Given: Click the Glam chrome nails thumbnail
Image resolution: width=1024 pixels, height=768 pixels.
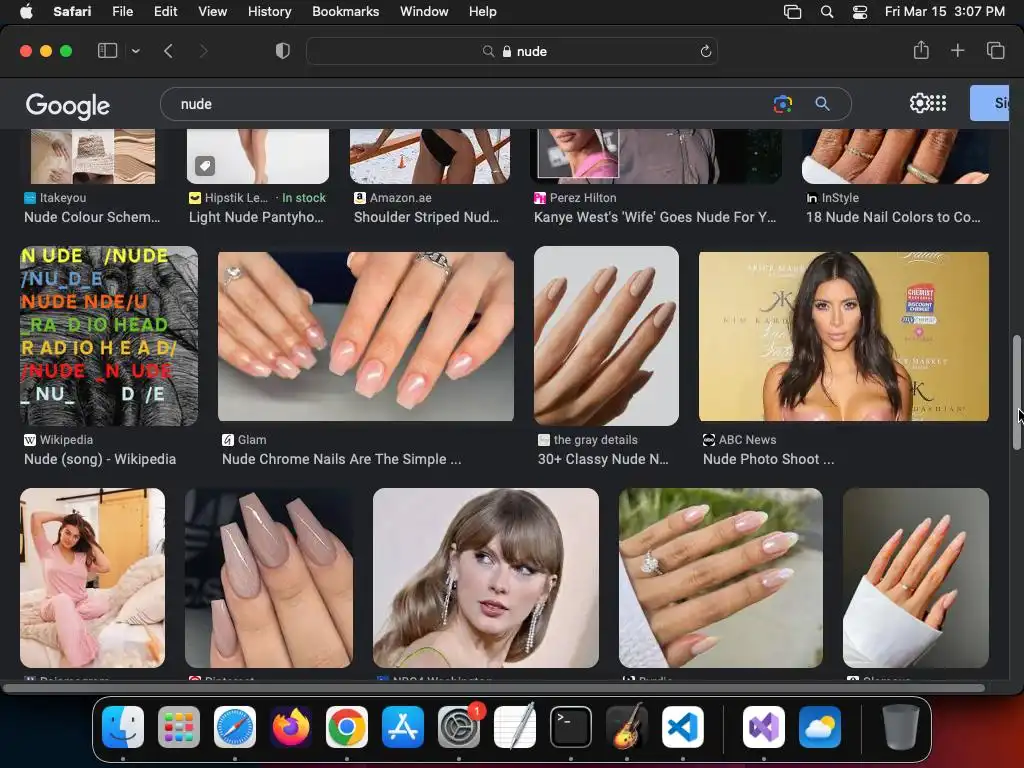Looking at the screenshot, I should click(366, 336).
